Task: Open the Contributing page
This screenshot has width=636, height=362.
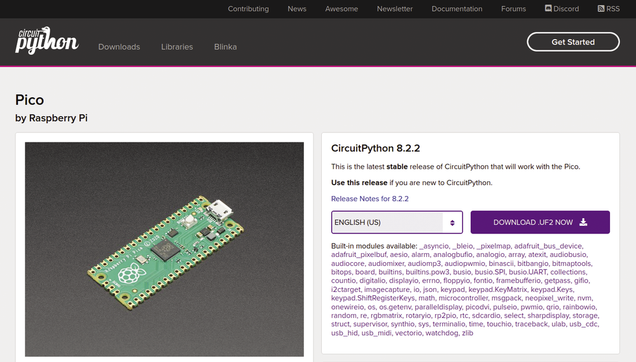Action: click(248, 9)
